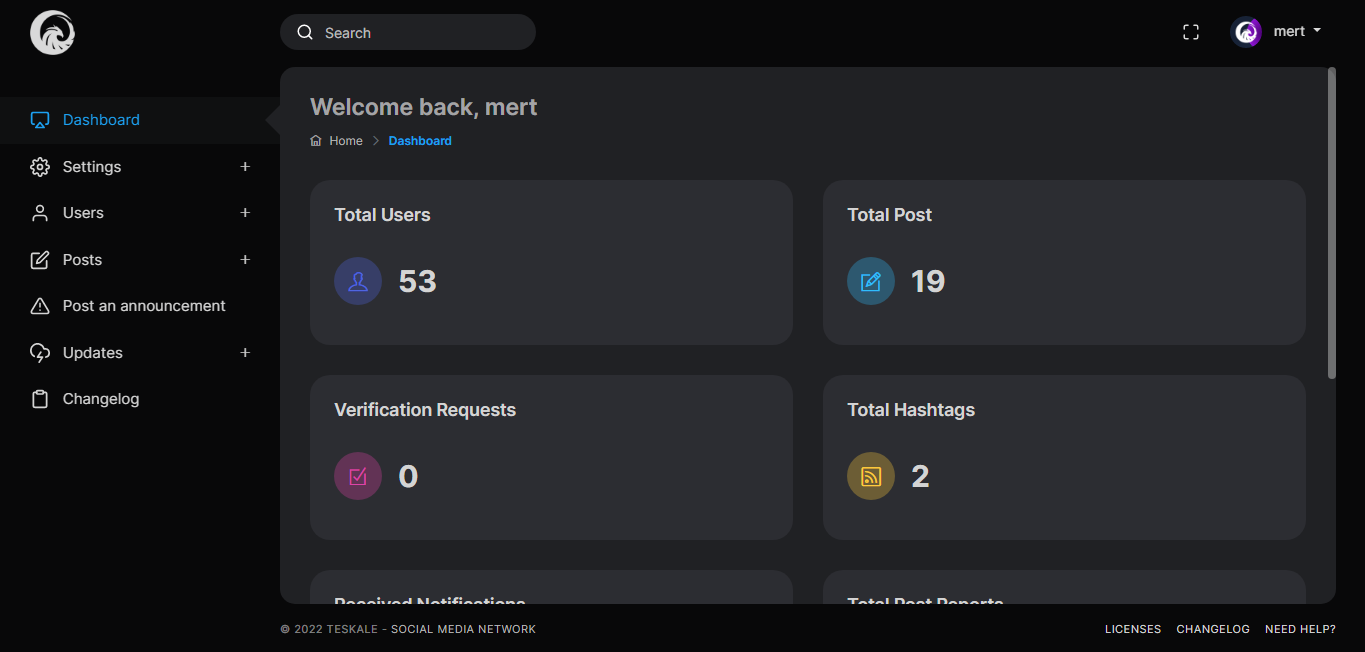Screen dimensions: 1365x652
Task: Click the fullscreen toggle icon
Action: 1190,32
